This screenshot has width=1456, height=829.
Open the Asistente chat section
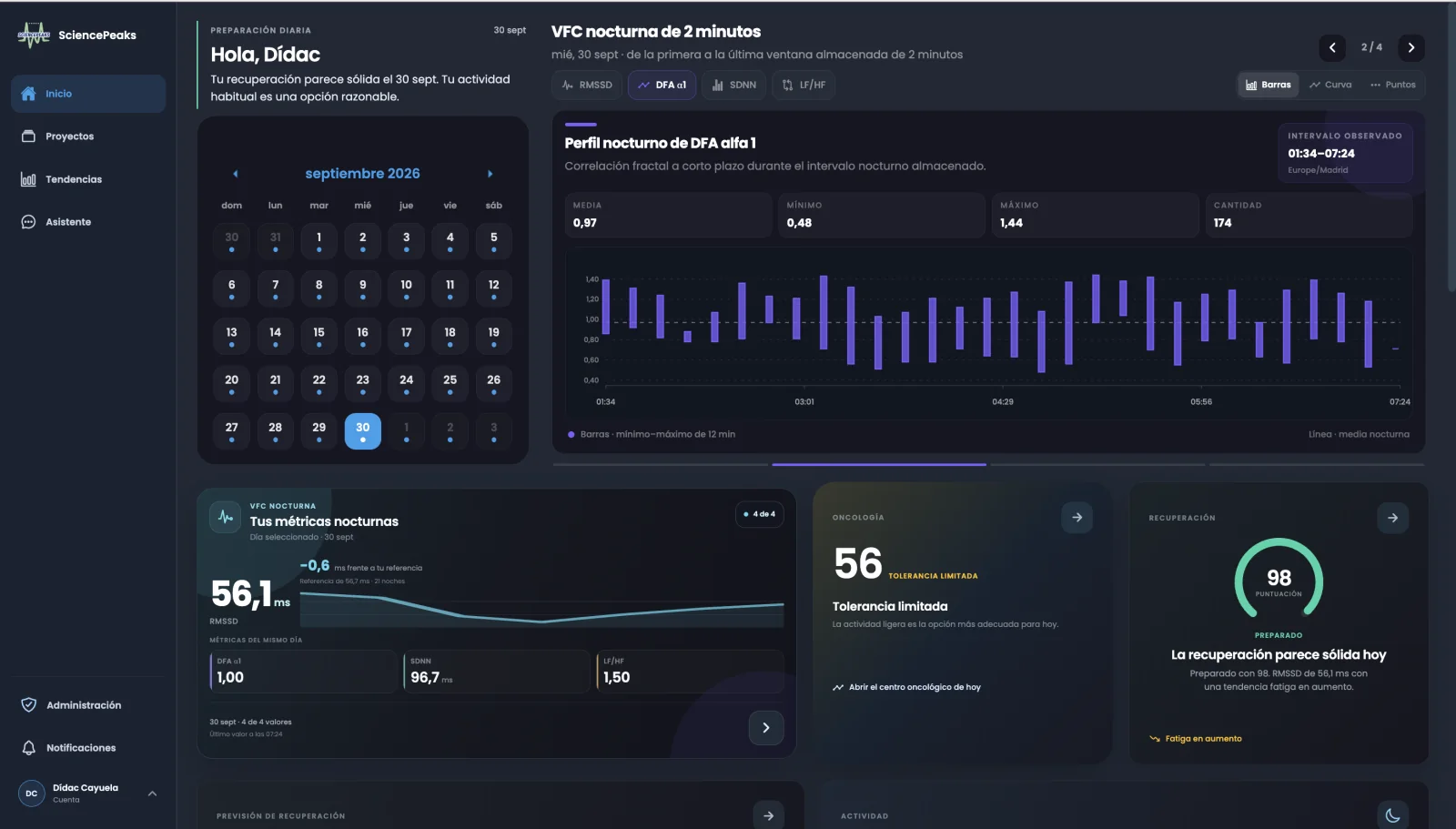pyautogui.click(x=88, y=222)
